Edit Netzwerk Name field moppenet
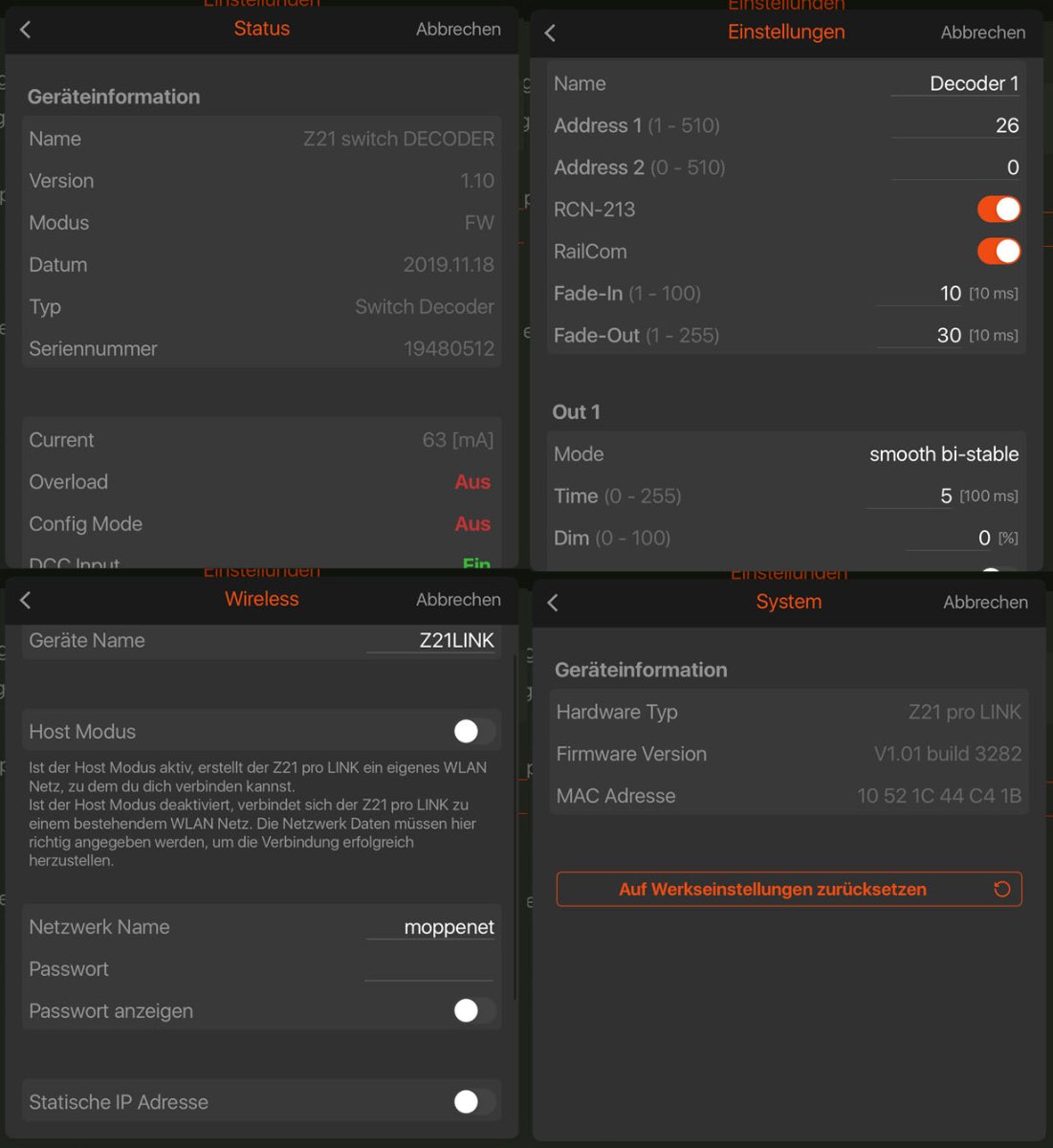 [430, 927]
